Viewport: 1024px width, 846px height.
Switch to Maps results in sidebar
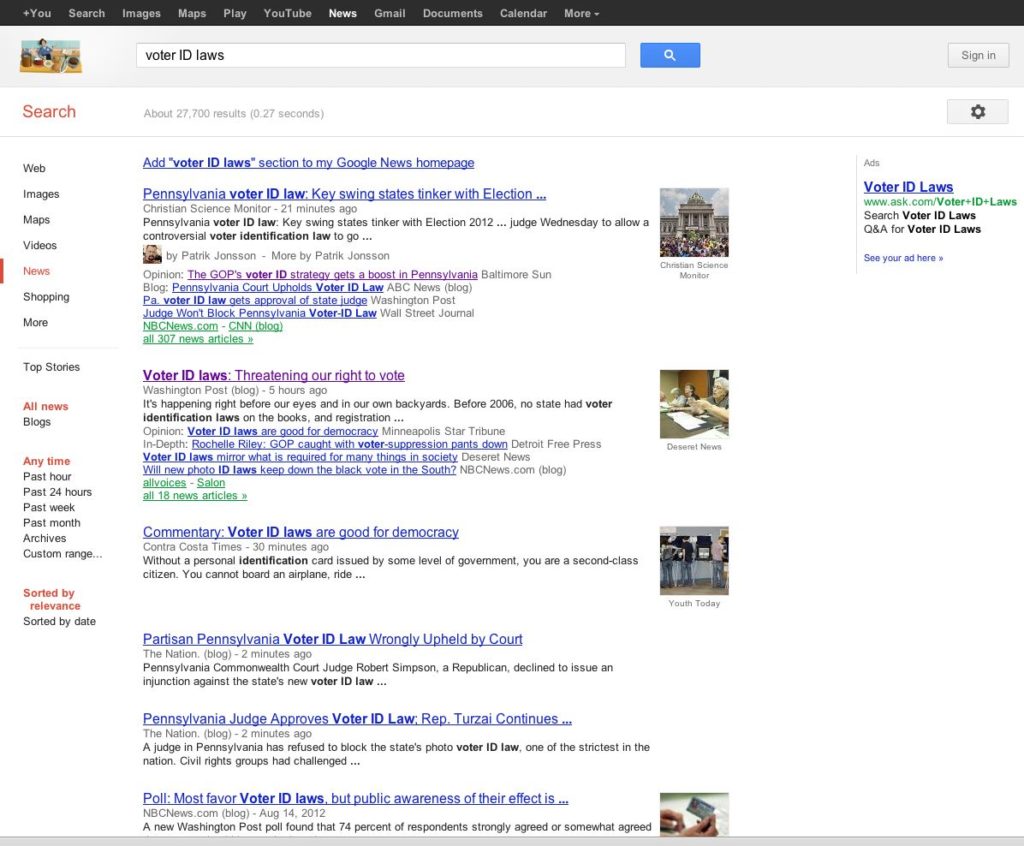pyautogui.click(x=37, y=220)
